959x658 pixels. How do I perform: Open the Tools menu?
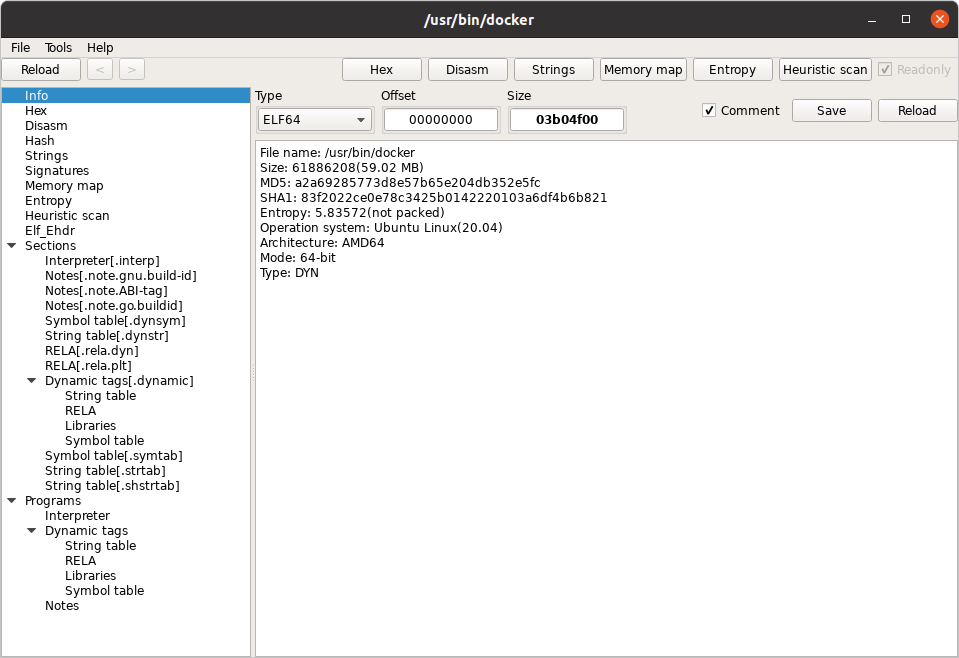point(58,48)
